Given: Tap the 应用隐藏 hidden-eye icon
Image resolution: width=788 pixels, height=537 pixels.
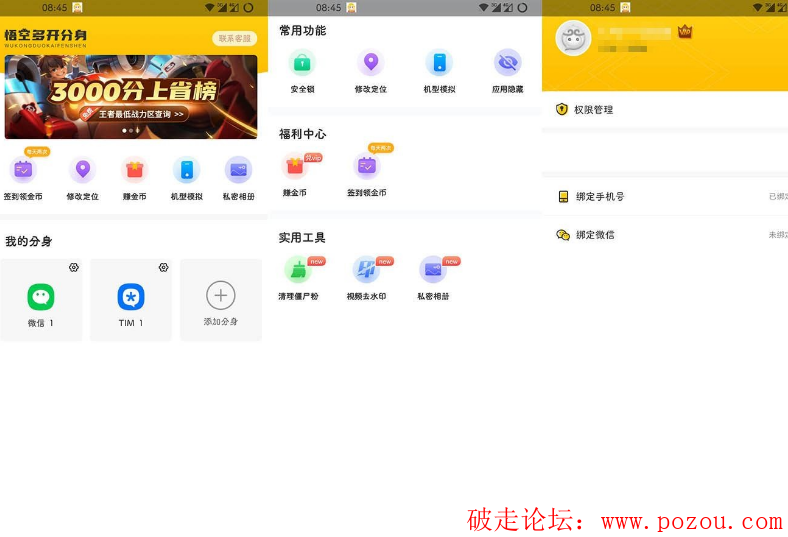Looking at the screenshot, I should pos(507,63).
